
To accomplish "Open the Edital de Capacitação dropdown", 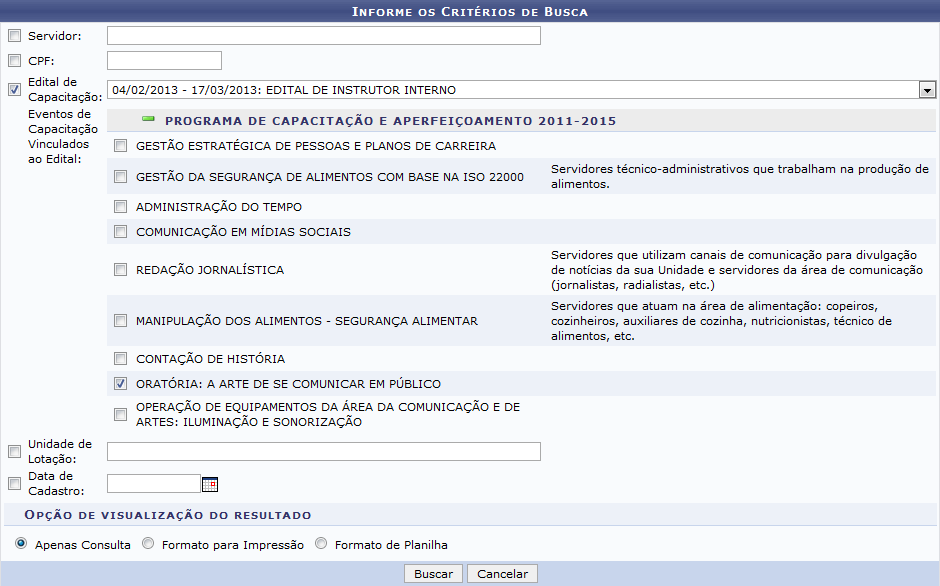I will [927, 90].
